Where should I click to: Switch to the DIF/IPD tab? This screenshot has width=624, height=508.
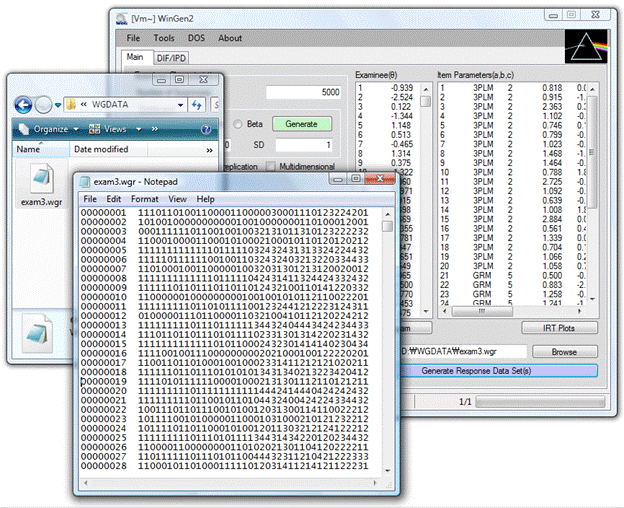[x=171, y=58]
